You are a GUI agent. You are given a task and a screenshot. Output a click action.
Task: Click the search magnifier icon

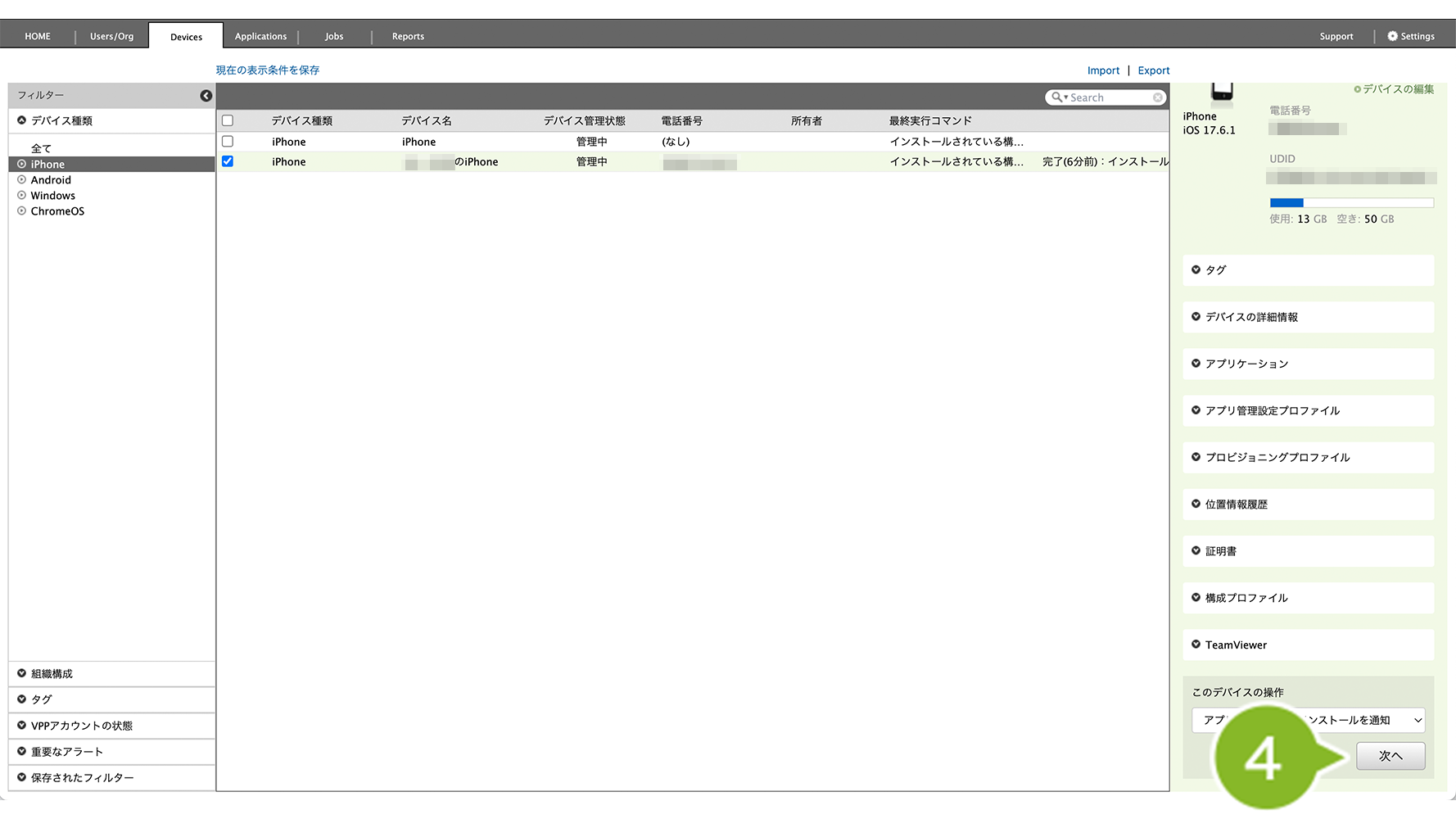pyautogui.click(x=1057, y=97)
